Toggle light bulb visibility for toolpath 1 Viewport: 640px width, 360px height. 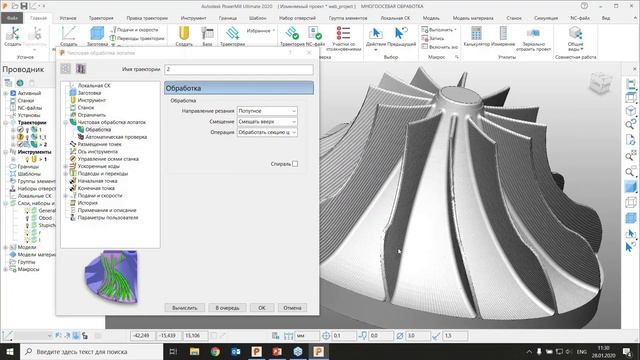(27, 130)
